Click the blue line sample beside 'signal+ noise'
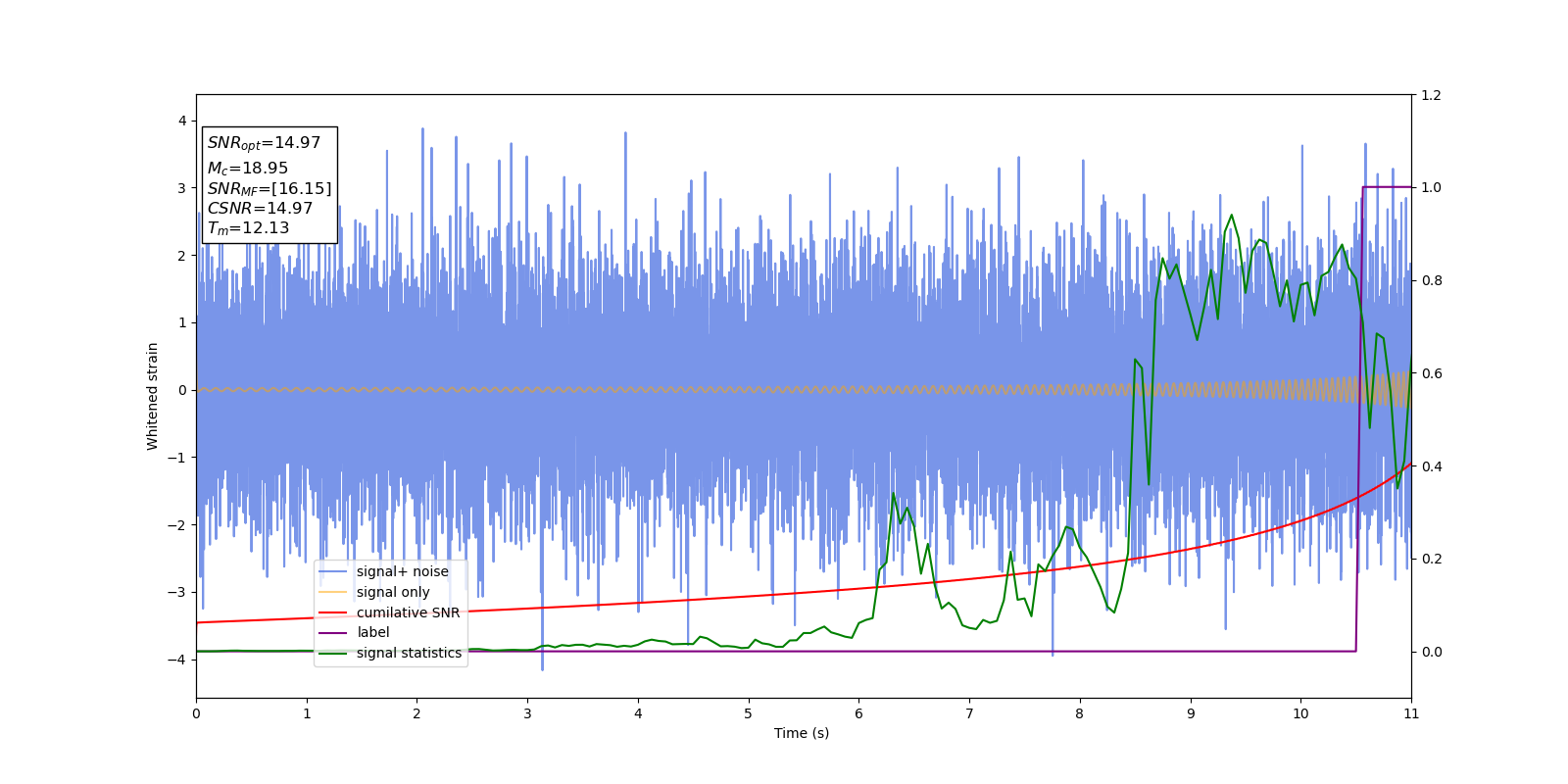The image size is (1568, 784). click(x=333, y=571)
